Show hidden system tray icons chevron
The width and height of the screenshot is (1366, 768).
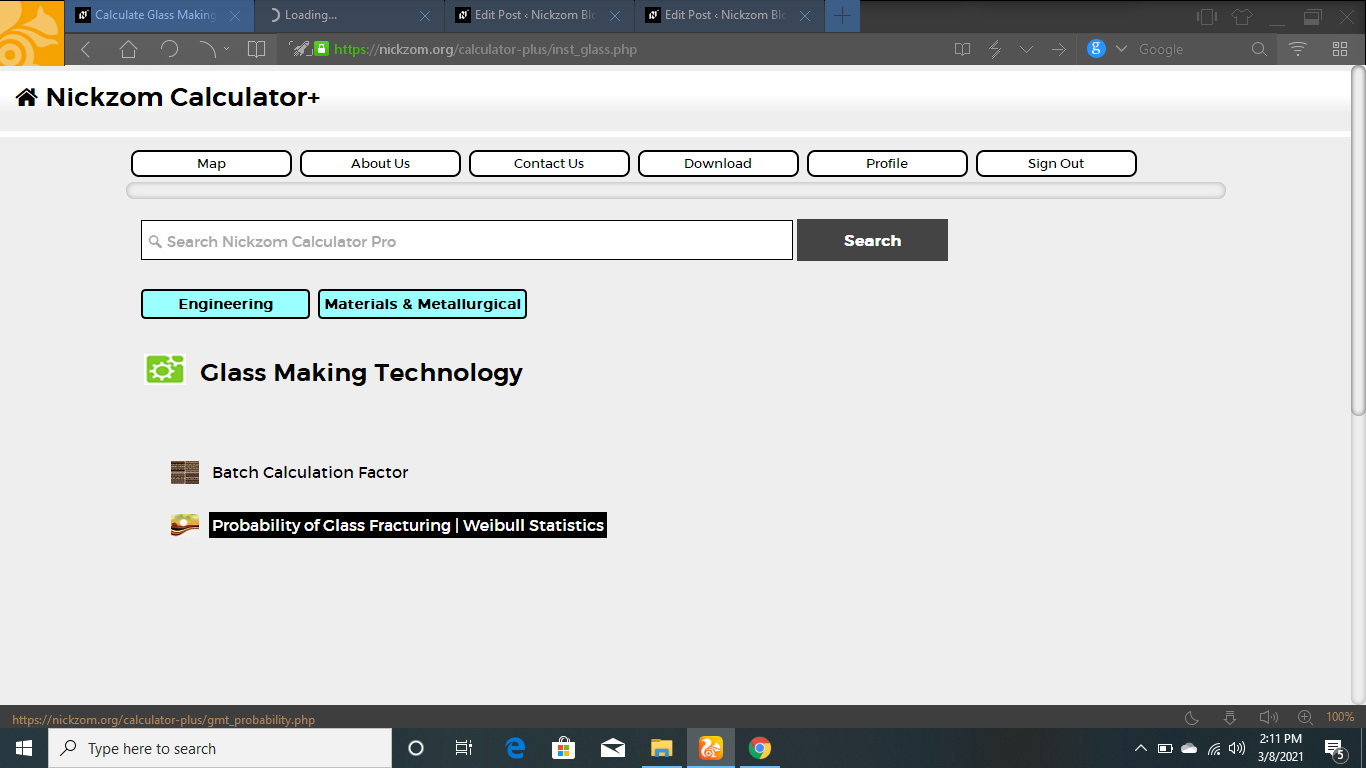pyautogui.click(x=1140, y=748)
